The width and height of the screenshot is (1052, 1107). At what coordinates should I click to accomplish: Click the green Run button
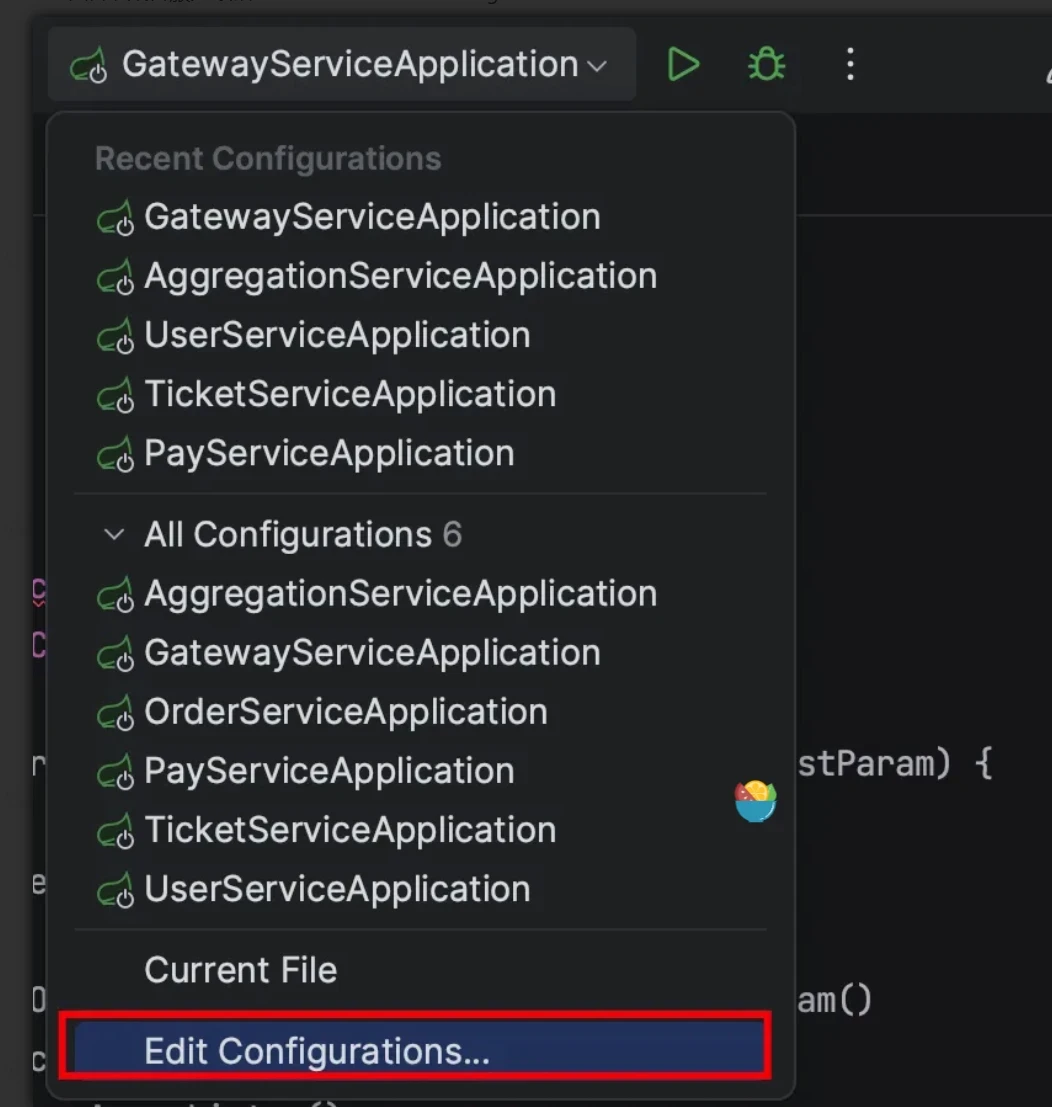[x=683, y=65]
